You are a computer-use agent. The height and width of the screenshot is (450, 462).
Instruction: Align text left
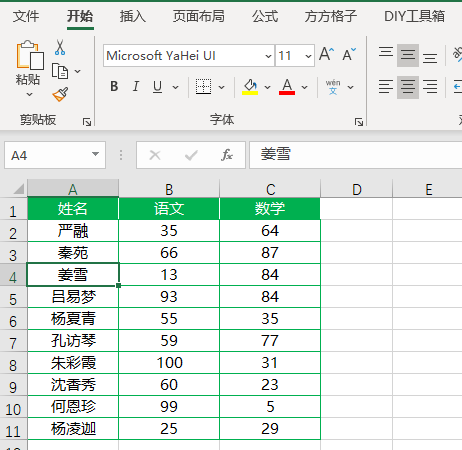click(x=386, y=87)
